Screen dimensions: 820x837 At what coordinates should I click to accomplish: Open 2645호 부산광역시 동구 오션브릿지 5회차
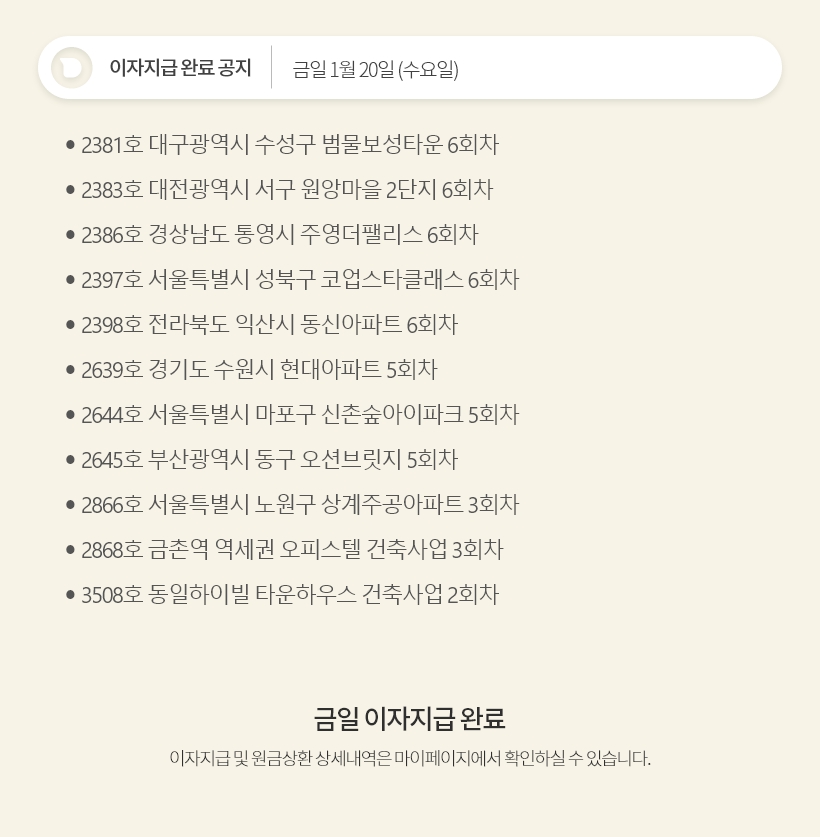click(269, 460)
